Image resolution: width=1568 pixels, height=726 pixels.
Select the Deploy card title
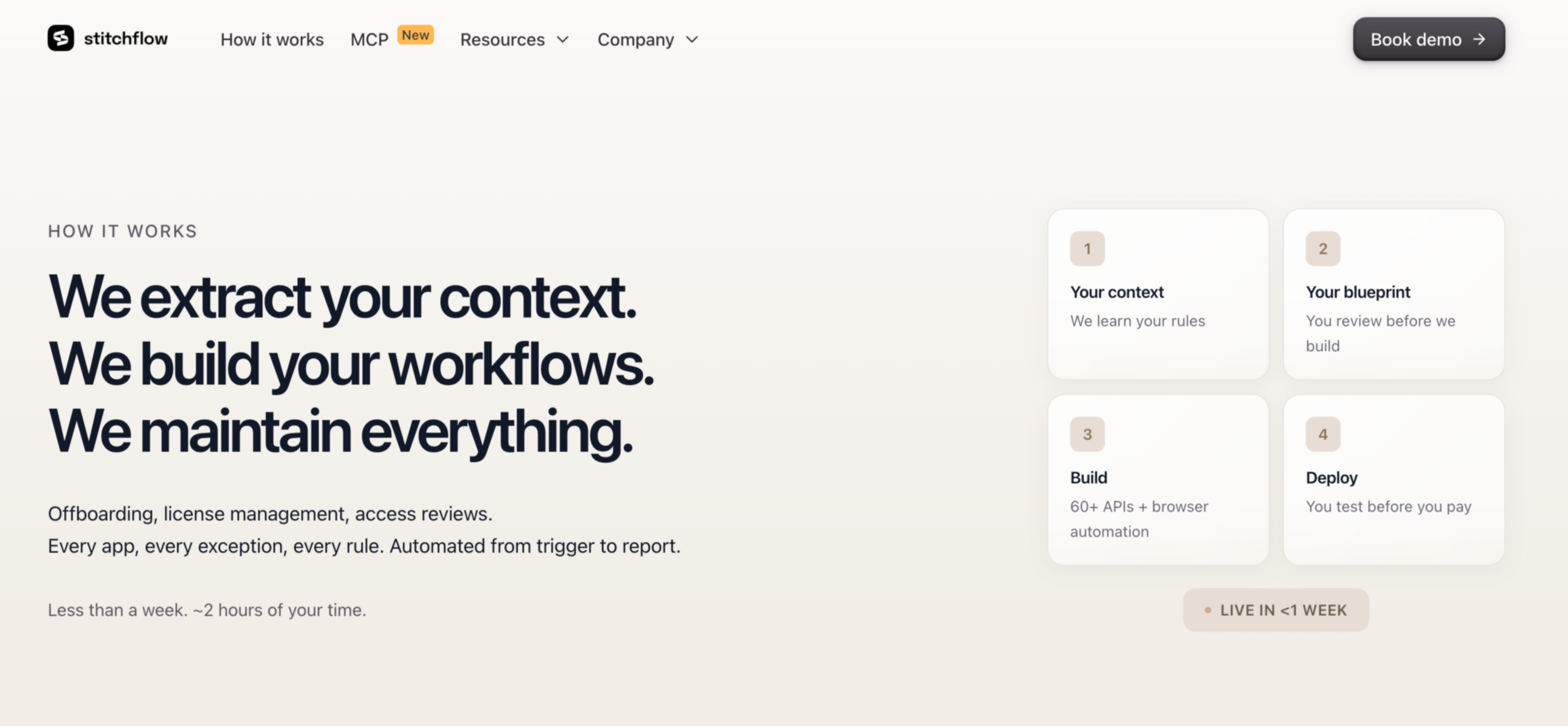pos(1332,478)
